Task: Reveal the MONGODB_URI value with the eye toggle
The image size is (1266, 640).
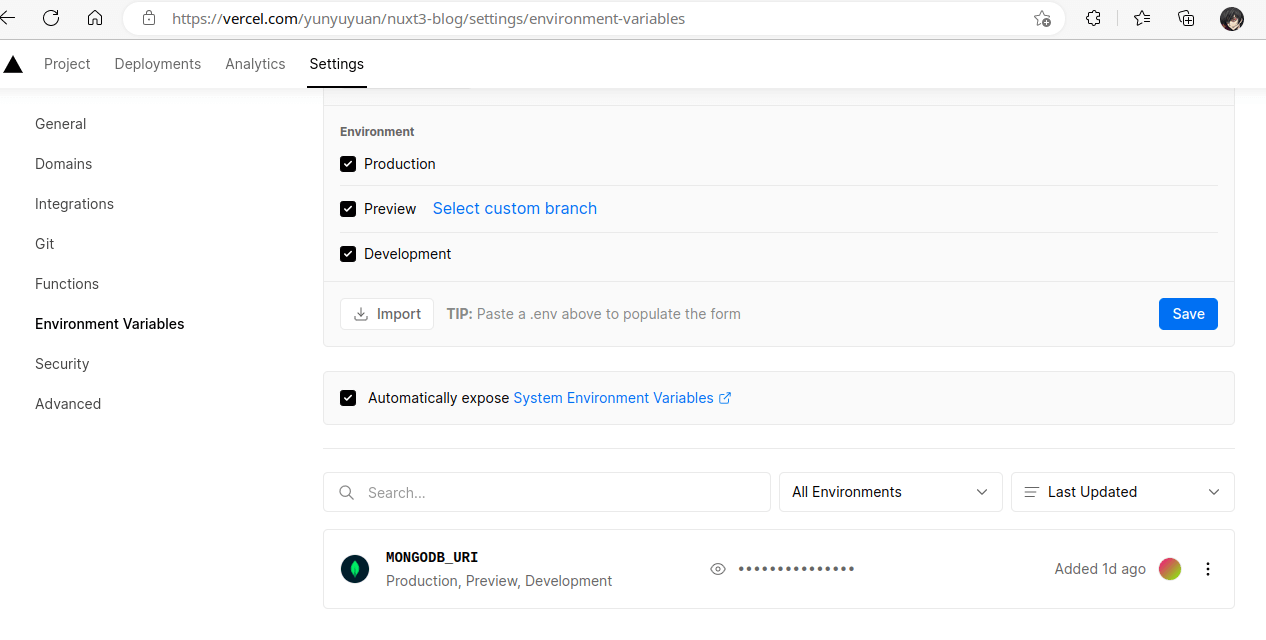Action: click(717, 568)
